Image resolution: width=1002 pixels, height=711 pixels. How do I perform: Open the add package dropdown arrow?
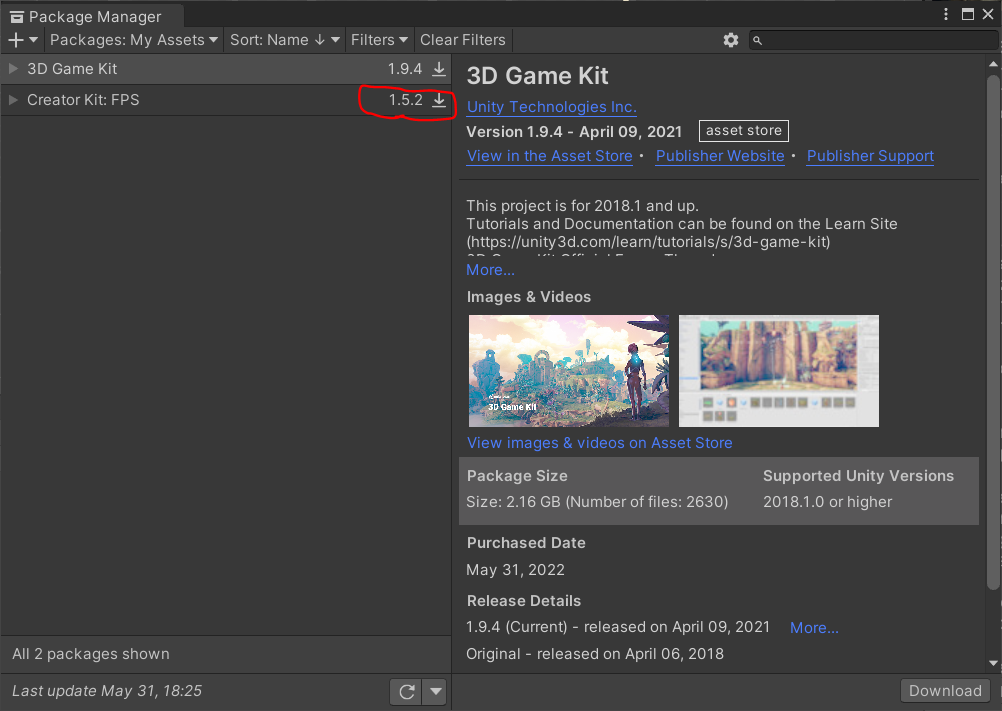point(33,40)
